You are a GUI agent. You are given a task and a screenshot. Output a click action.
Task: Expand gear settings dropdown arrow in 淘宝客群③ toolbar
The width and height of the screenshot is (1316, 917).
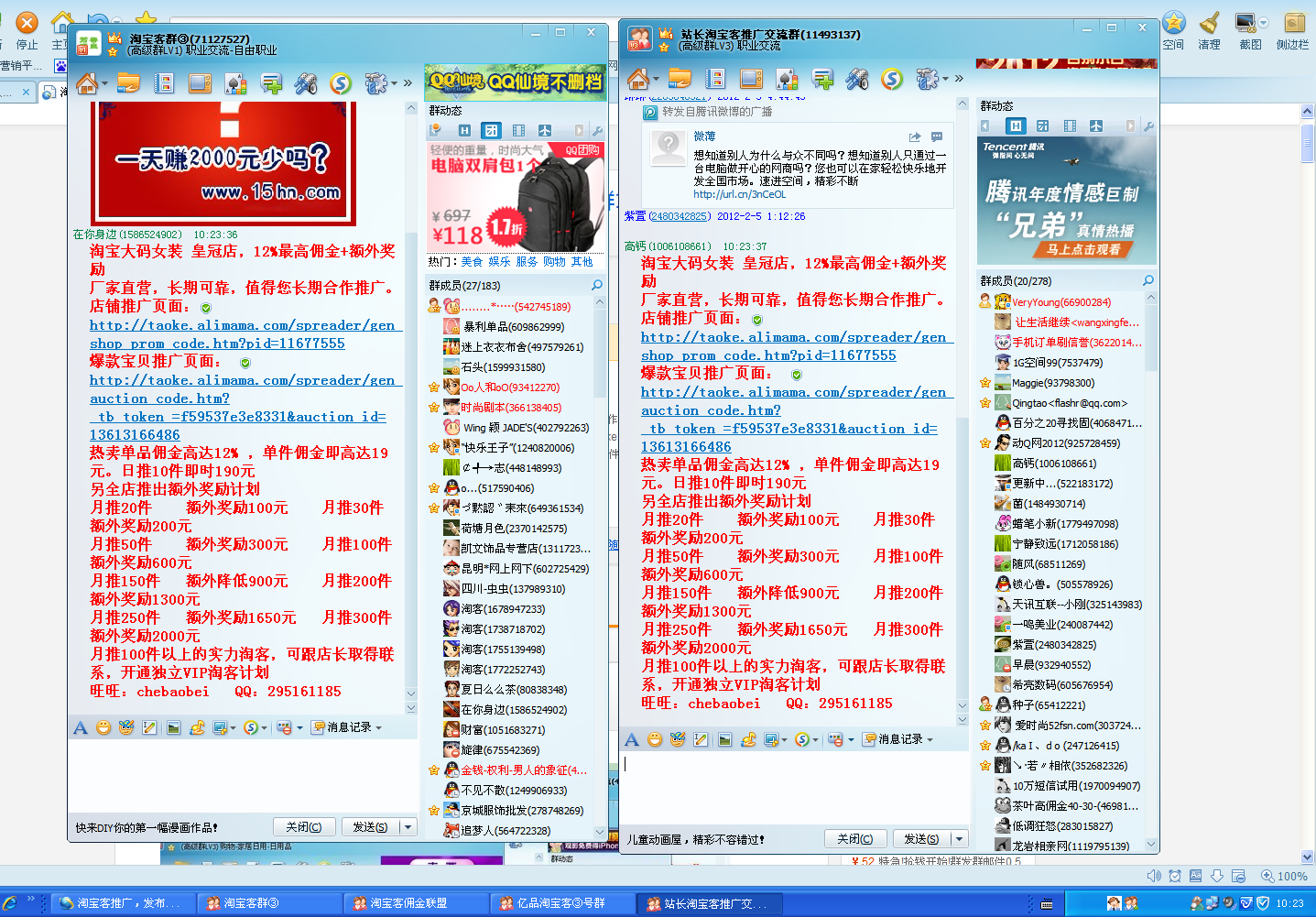[394, 83]
